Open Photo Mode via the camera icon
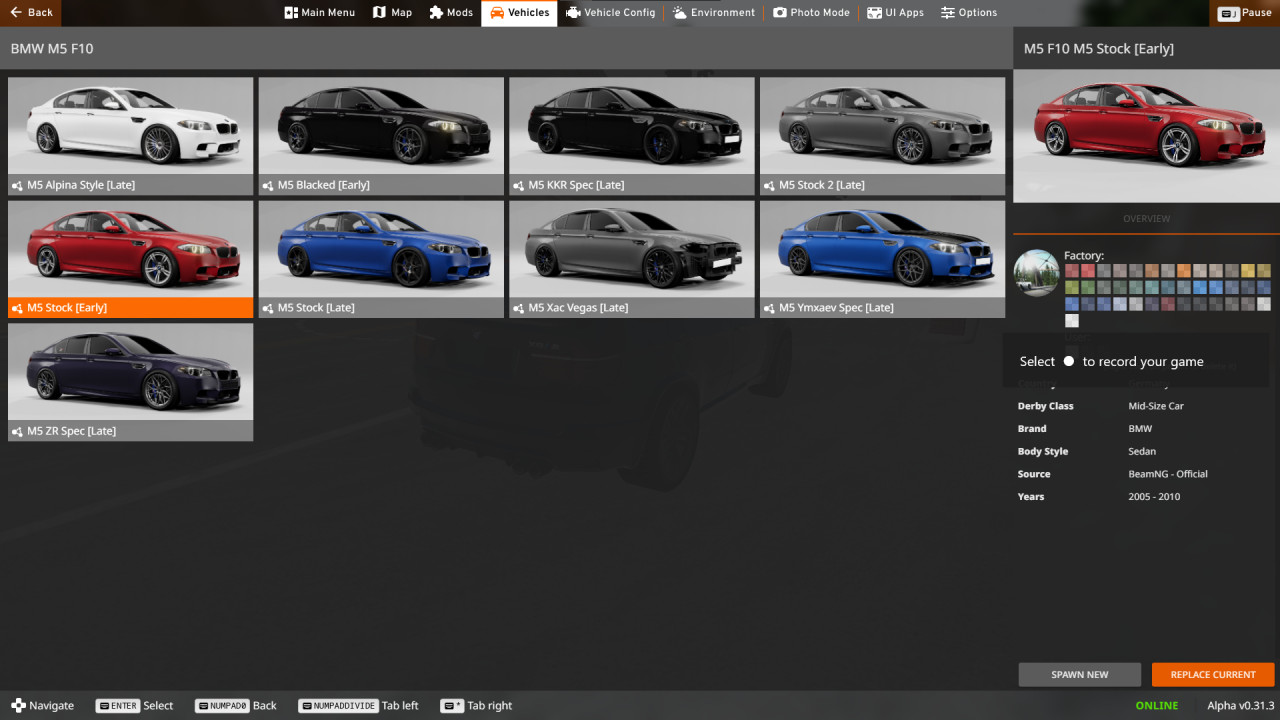1280x720 pixels. (x=780, y=12)
